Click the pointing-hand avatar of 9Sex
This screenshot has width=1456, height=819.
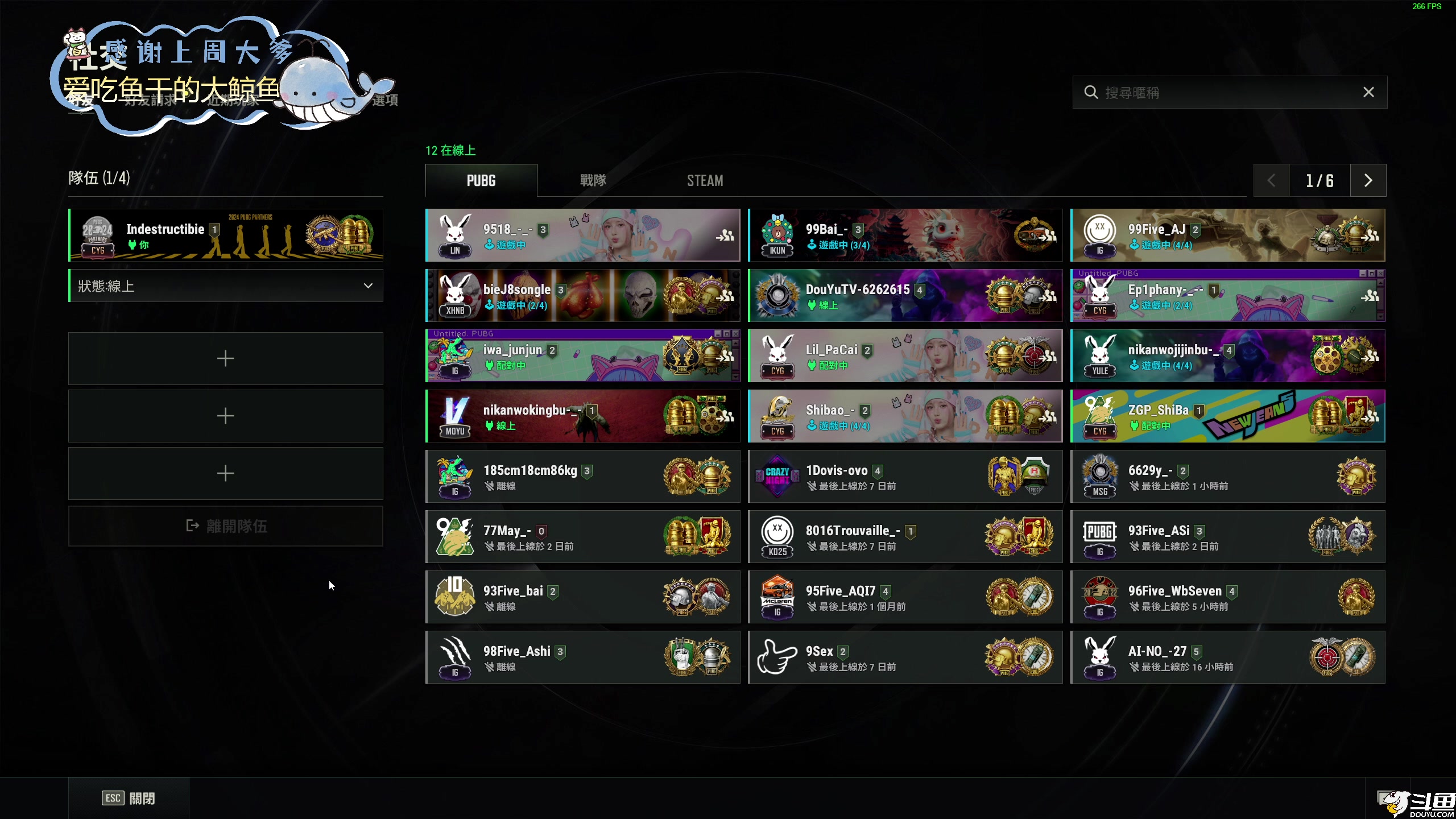(777, 657)
